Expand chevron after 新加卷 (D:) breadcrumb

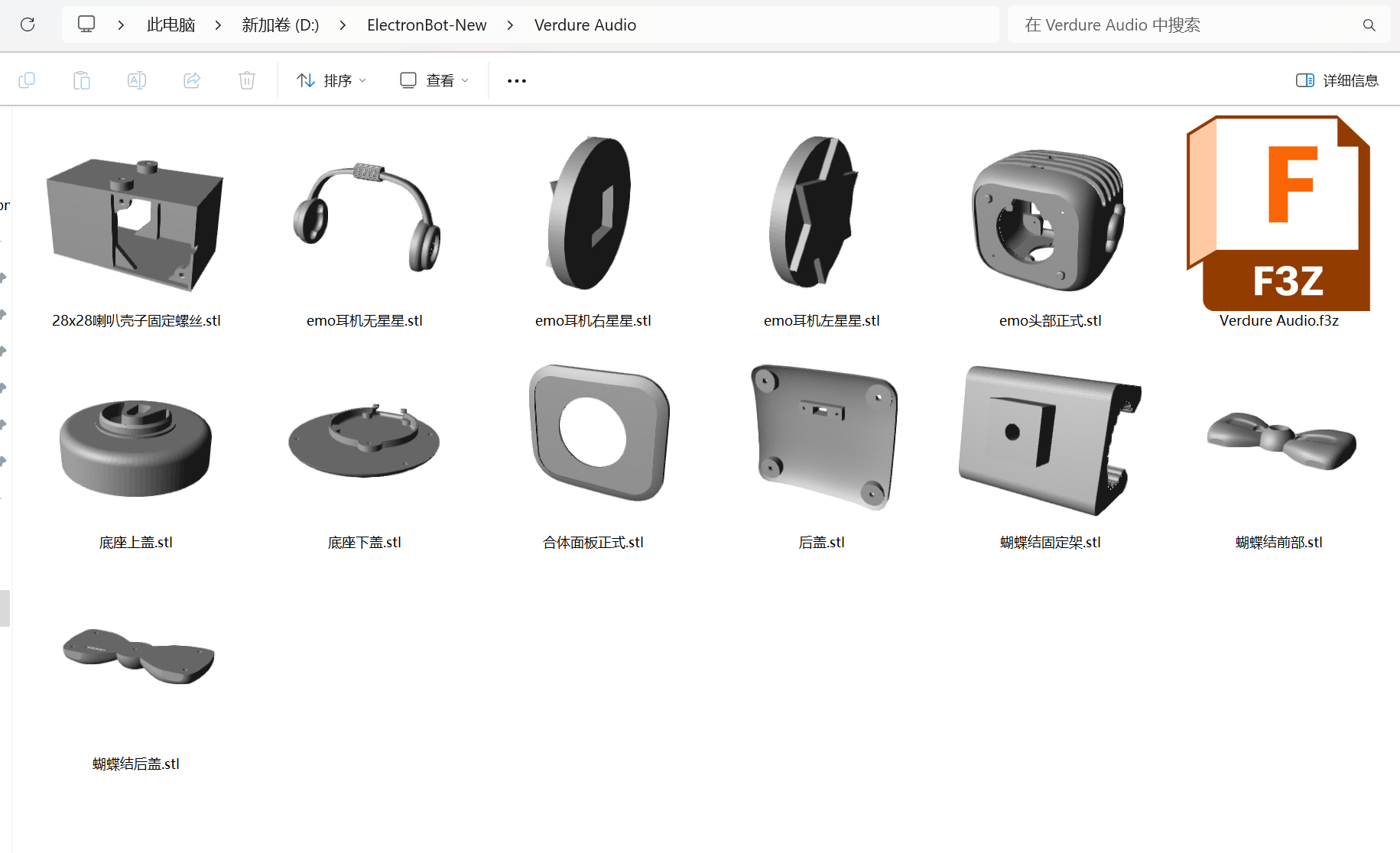(343, 25)
